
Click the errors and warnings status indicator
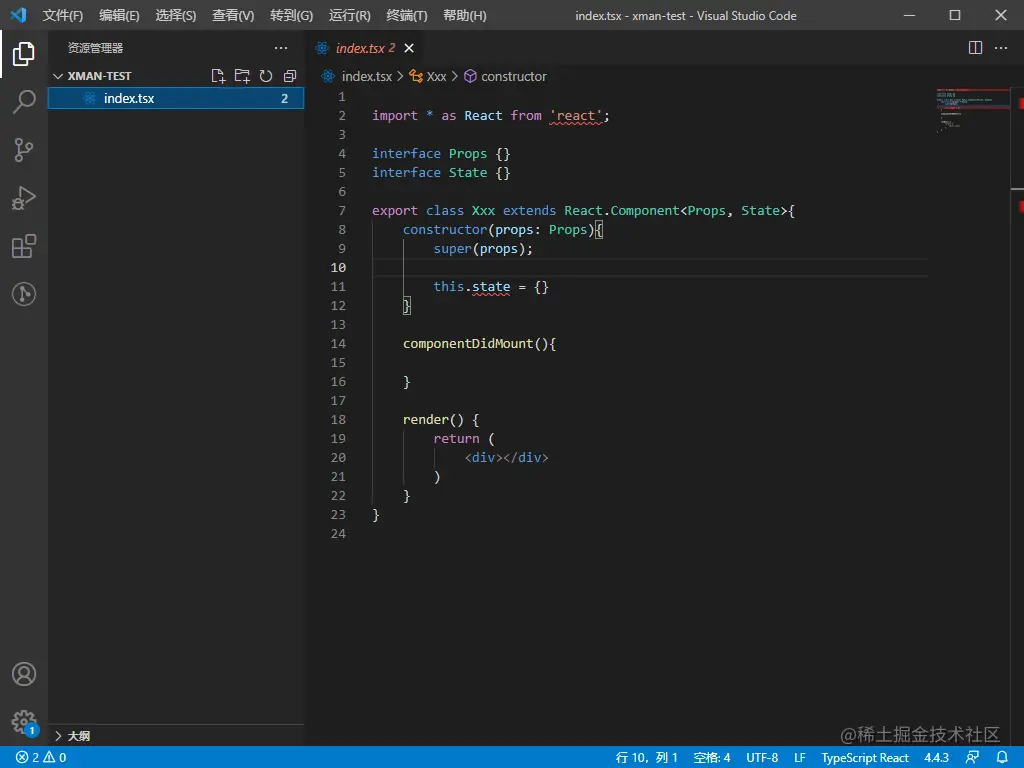(41, 758)
